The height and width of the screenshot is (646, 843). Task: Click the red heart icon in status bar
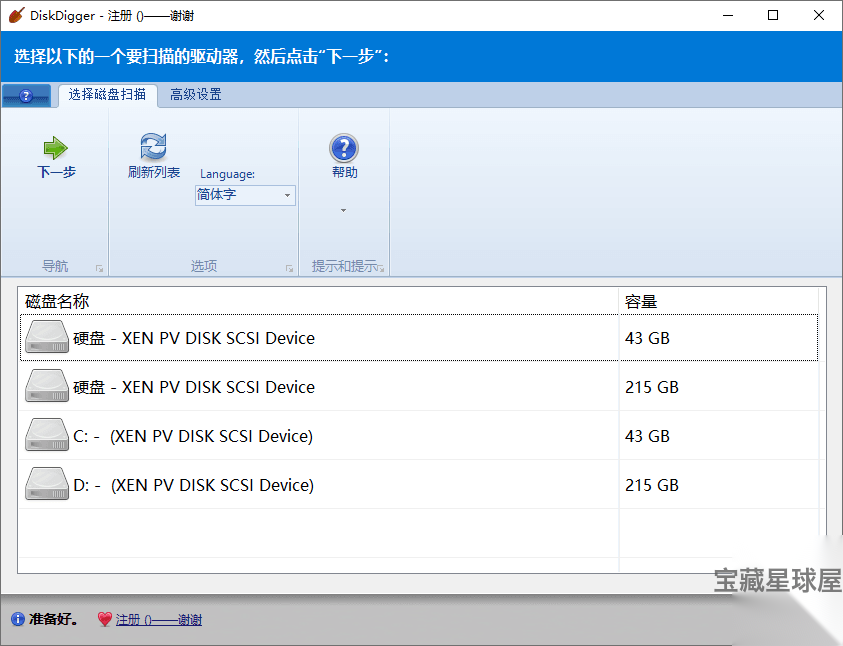105,619
